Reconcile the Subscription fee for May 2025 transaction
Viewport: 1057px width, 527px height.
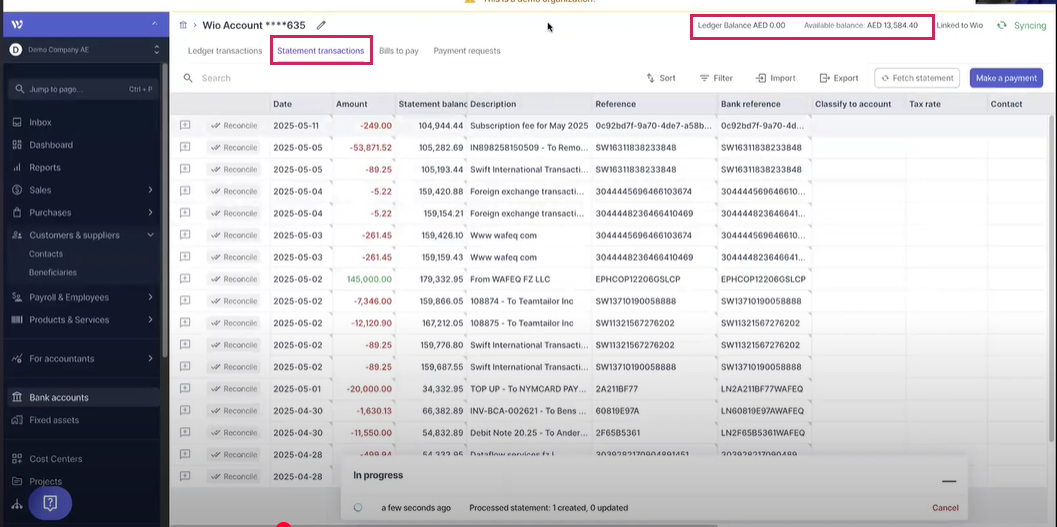tap(234, 125)
